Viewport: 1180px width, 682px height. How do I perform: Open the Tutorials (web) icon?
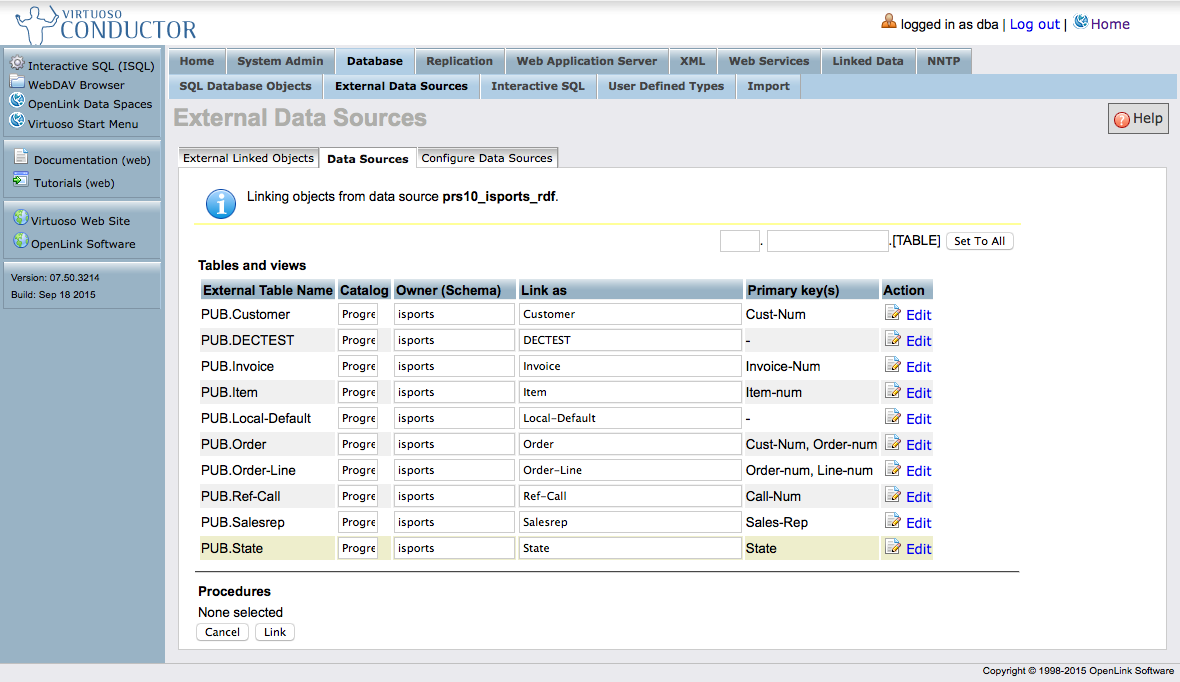tap(21, 181)
